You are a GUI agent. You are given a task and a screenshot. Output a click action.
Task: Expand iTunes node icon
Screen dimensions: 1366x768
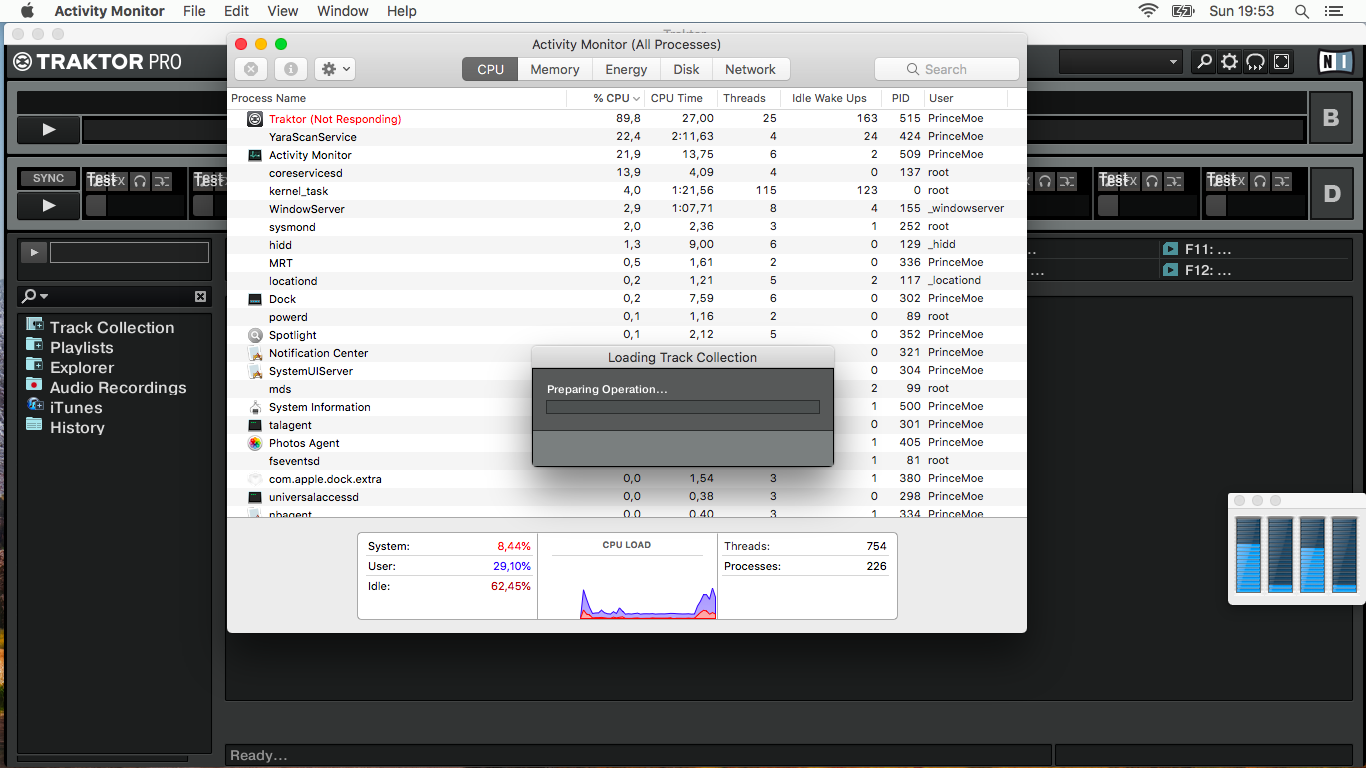click(34, 405)
